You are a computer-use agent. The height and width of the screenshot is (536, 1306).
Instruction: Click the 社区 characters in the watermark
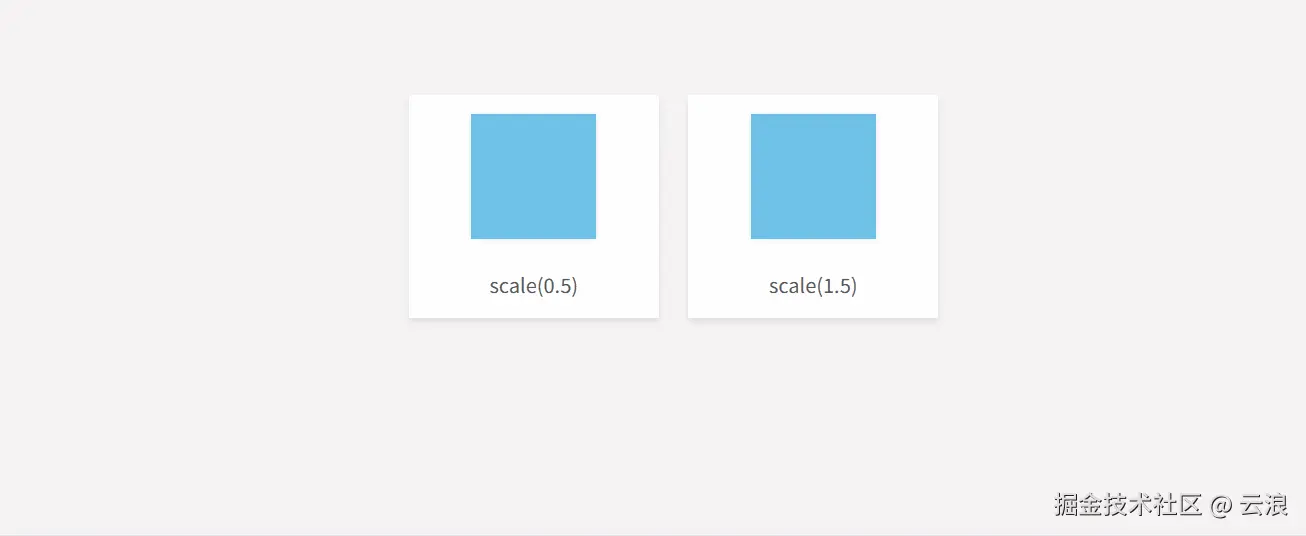coord(1177,505)
